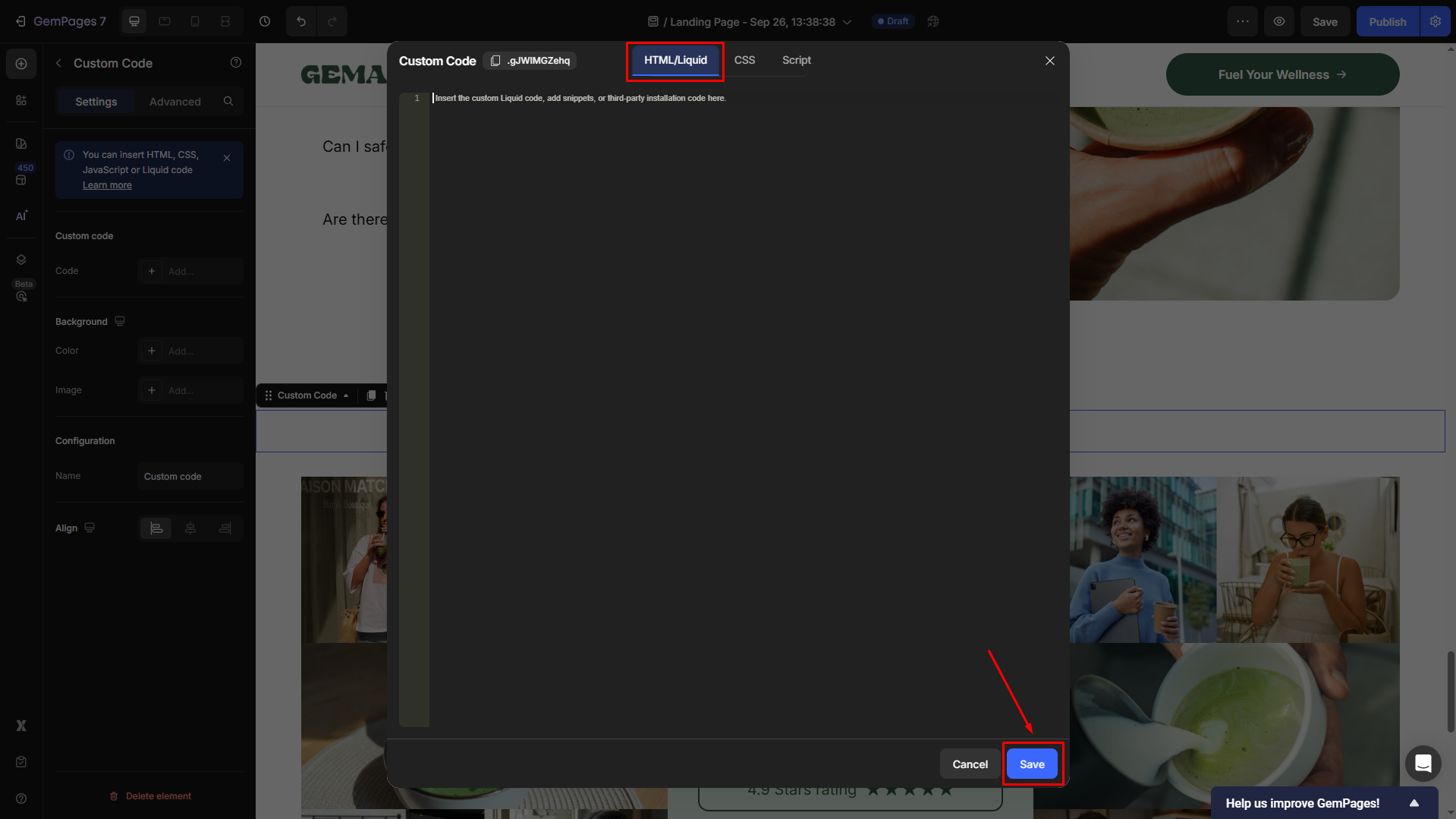Edit the Name field 'Custom code'
This screenshot has height=819, width=1456.
click(x=190, y=477)
